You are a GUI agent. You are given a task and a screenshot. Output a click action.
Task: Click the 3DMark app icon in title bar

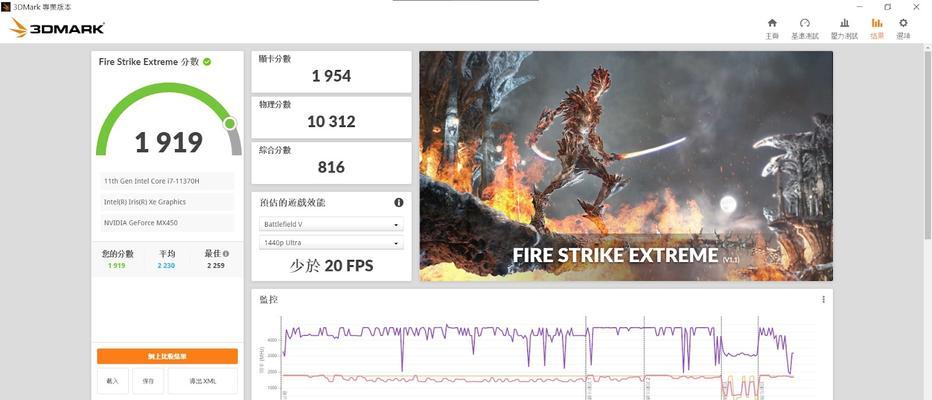point(6,7)
